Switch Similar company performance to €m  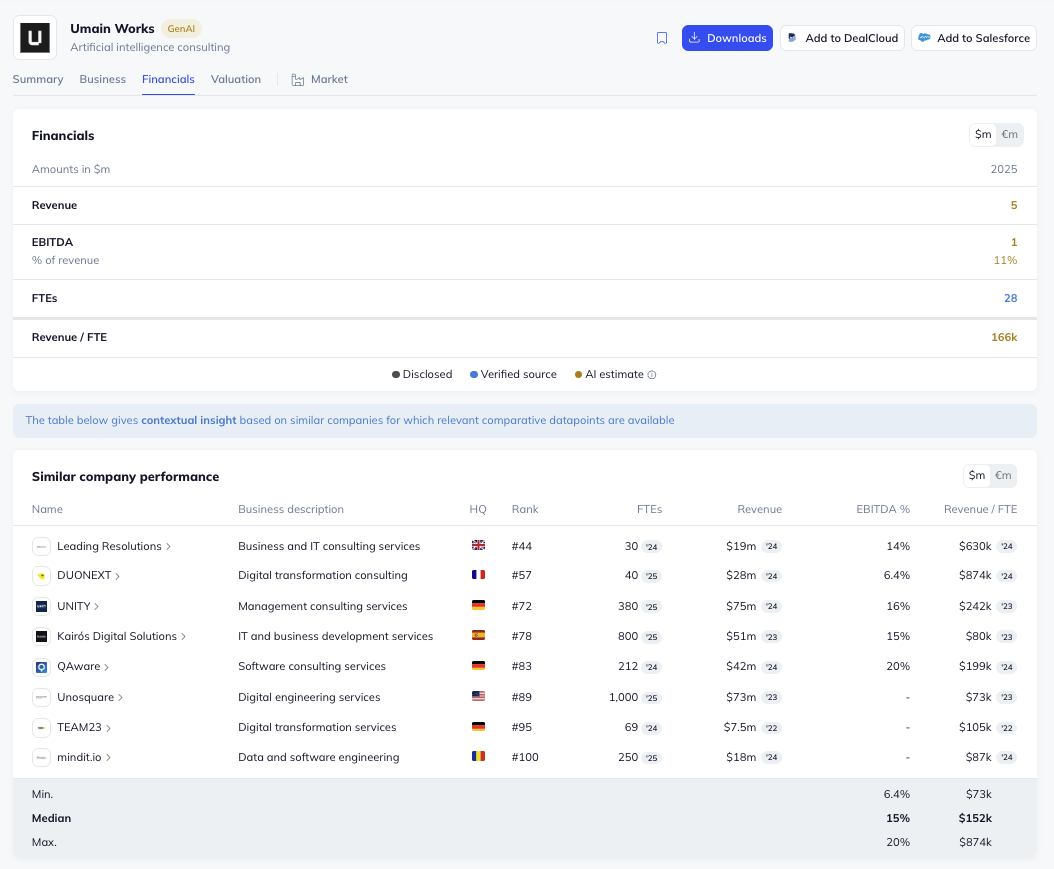point(1003,476)
